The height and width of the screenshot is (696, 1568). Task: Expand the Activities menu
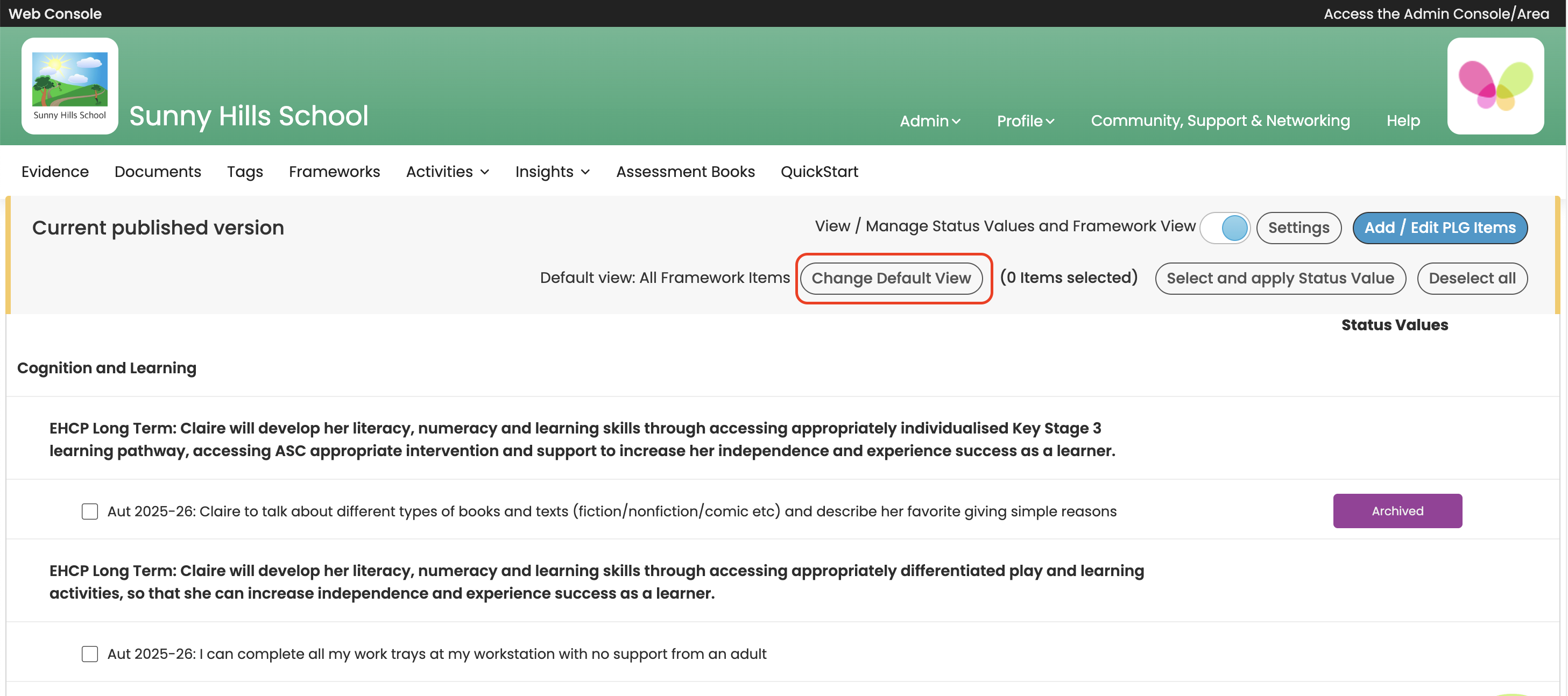coord(447,172)
